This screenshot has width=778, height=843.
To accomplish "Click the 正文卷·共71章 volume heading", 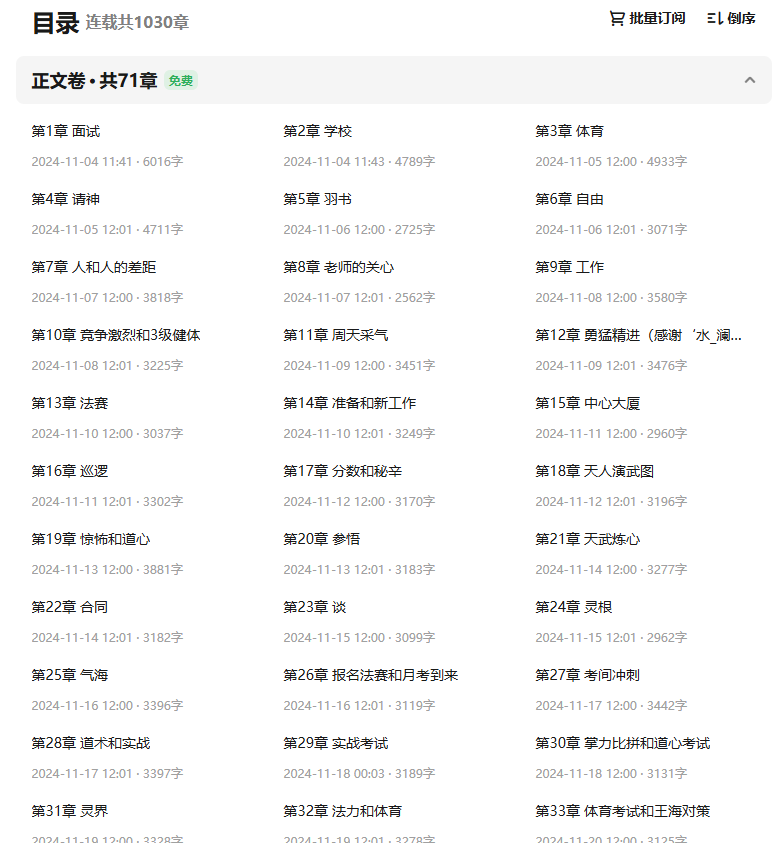I will point(94,81).
